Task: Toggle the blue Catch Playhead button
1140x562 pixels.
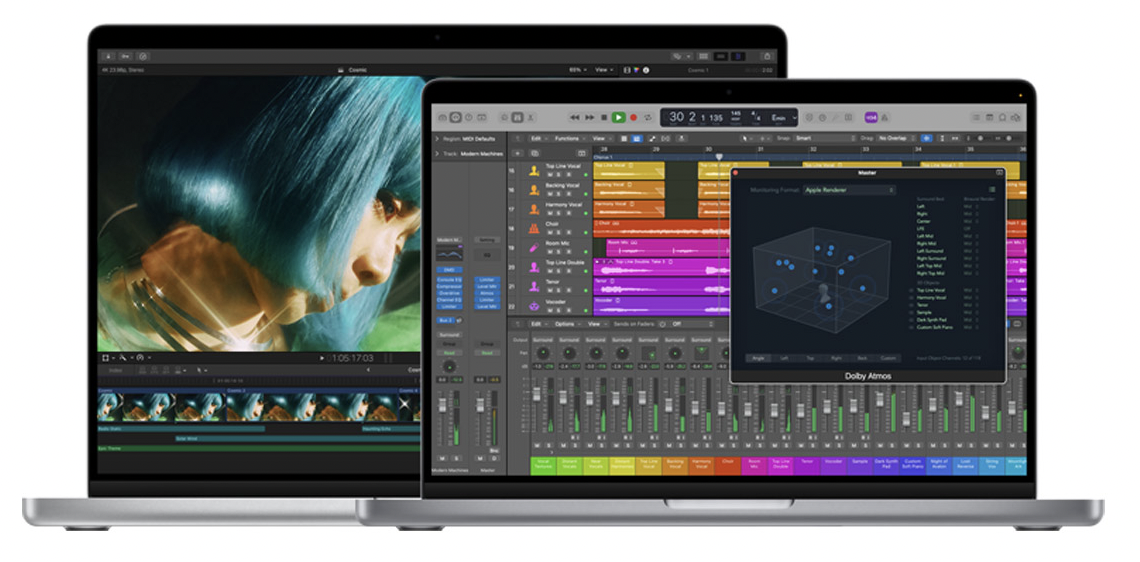Action: coord(927,138)
